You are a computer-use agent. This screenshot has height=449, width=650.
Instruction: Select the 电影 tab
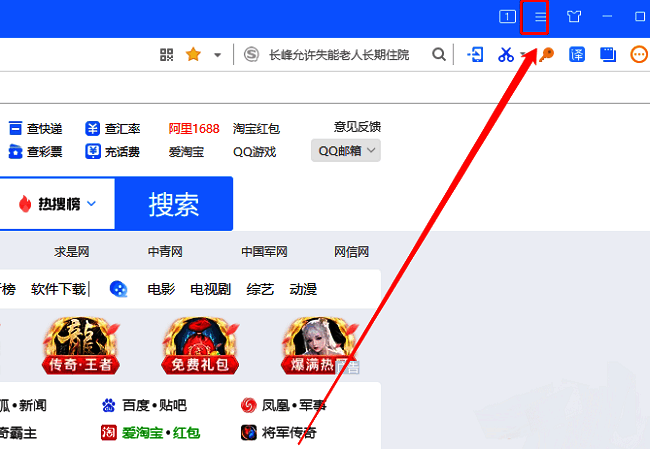click(x=161, y=289)
